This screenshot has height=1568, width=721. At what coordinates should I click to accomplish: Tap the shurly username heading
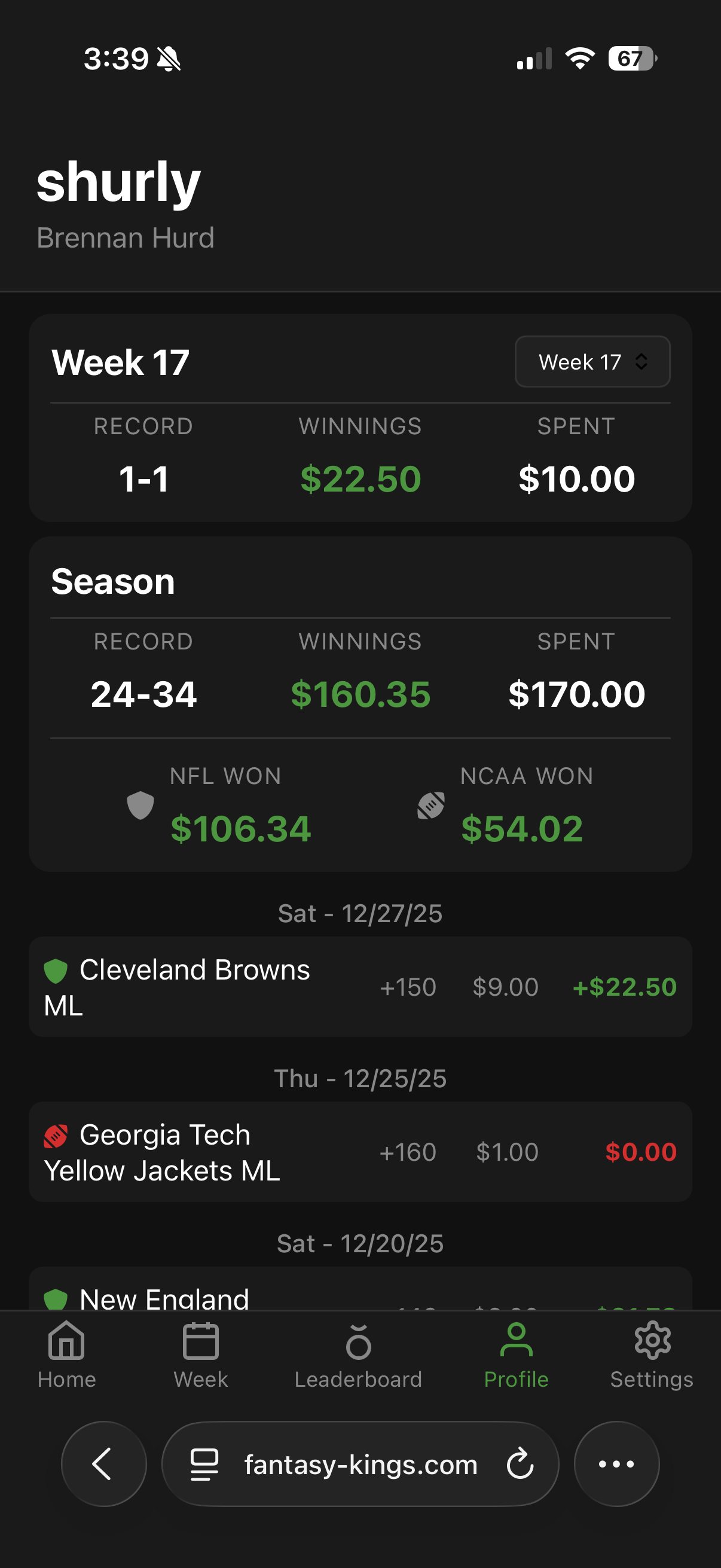(x=118, y=182)
